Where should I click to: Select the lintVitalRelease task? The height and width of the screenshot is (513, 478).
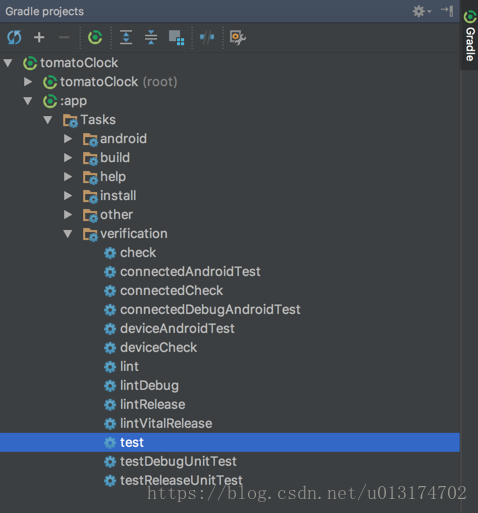[x=166, y=424]
